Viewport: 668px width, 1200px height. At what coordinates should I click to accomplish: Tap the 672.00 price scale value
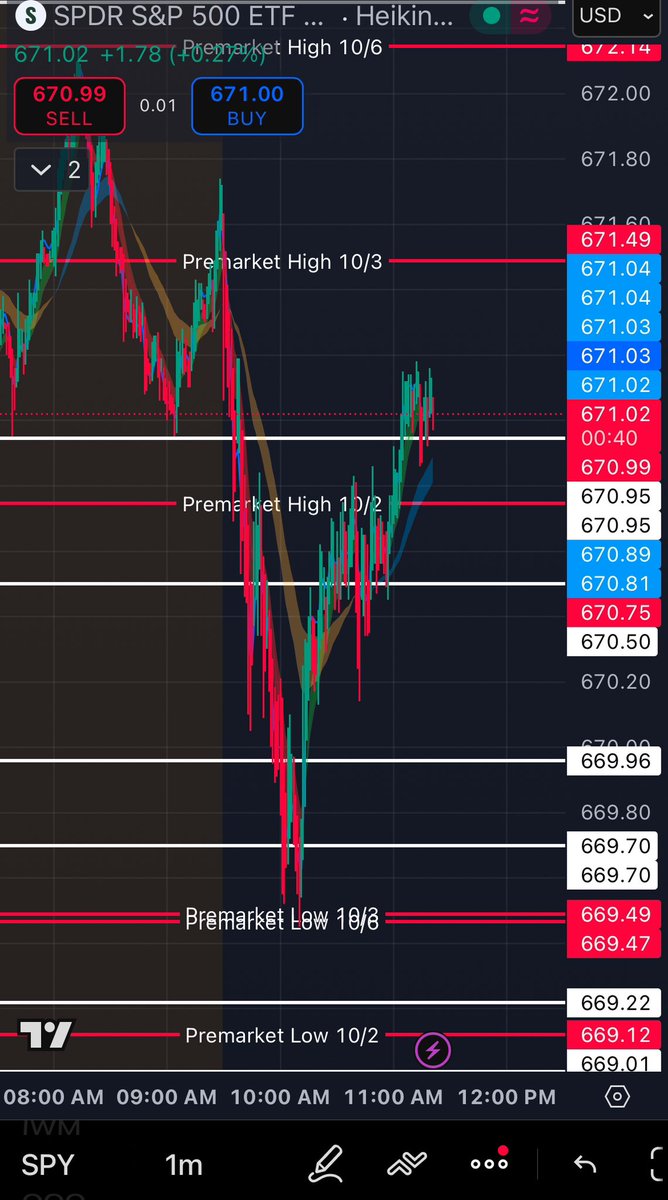point(615,94)
